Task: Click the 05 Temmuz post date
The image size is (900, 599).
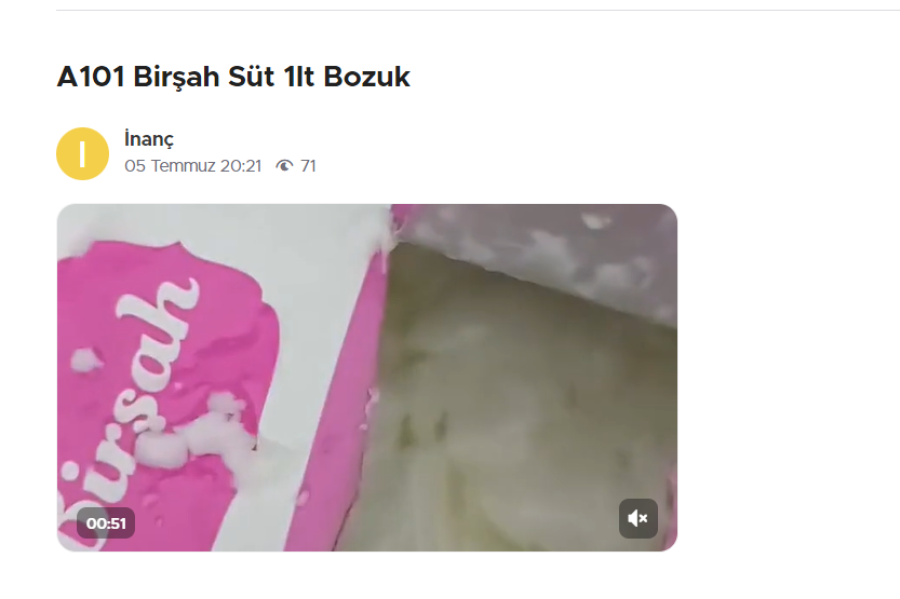Action: click(170, 166)
